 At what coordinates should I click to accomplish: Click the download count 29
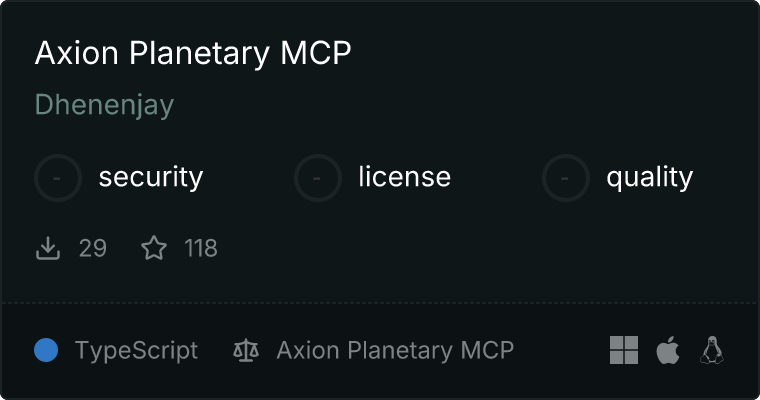pyautogui.click(x=92, y=248)
